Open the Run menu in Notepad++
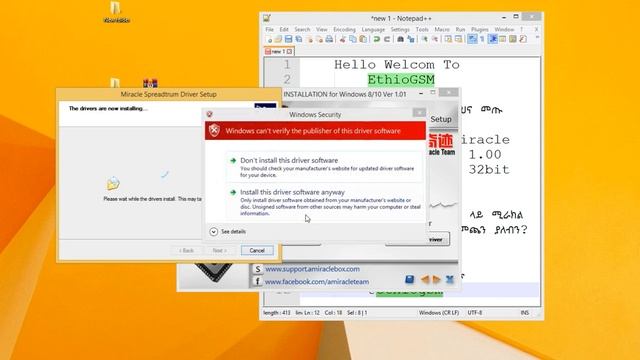Image resolution: width=640 pixels, height=360 pixels. point(460,29)
